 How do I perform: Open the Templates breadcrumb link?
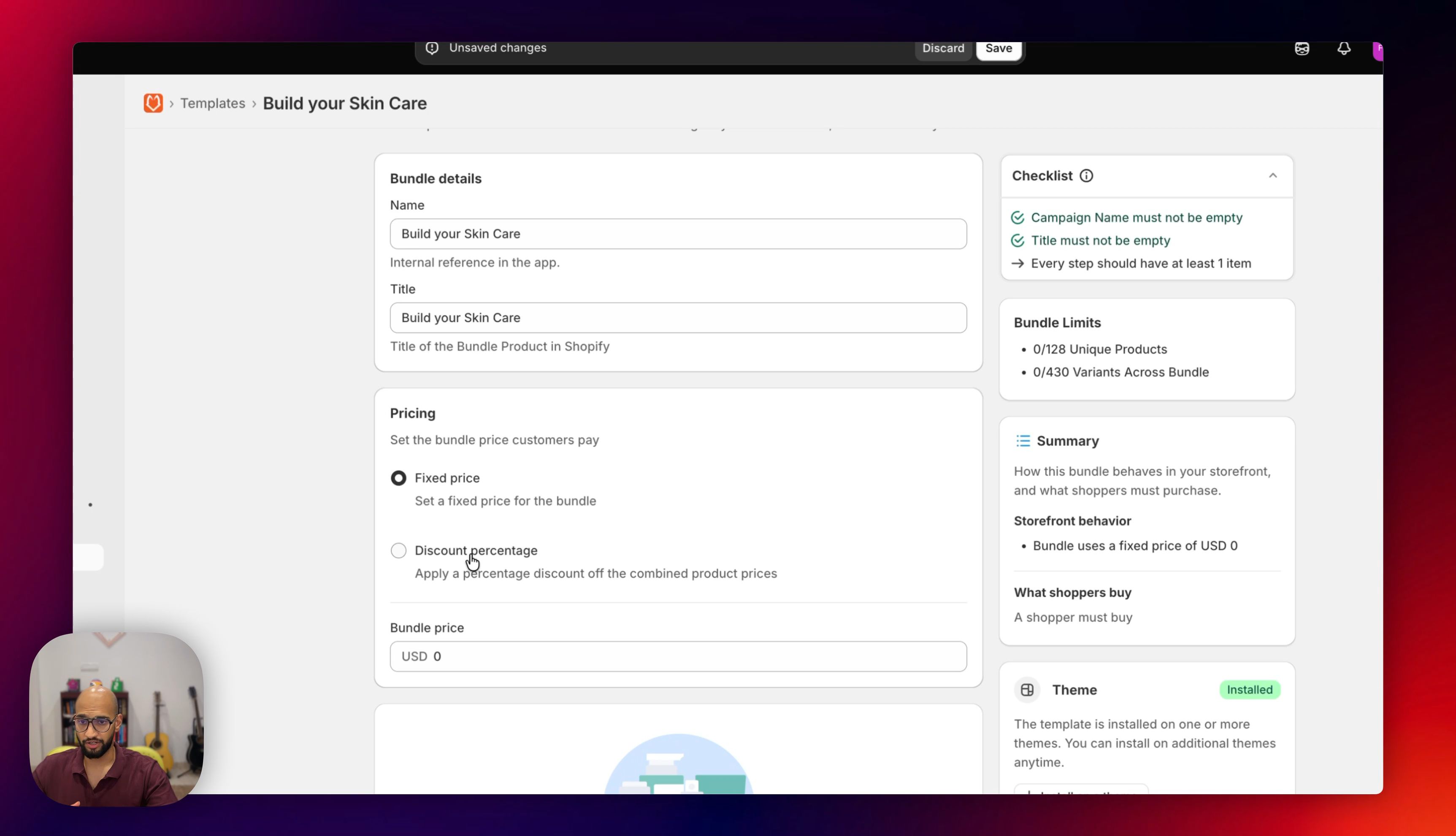213,103
